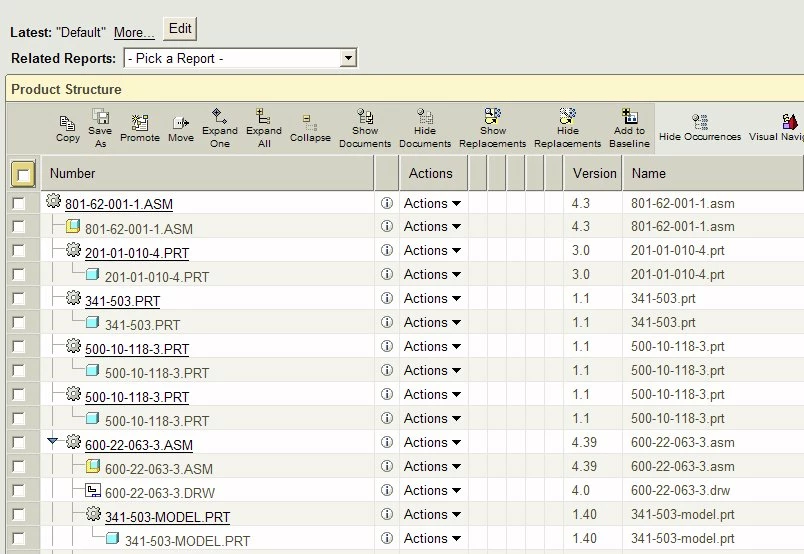Click the Hide Documents toolbar icon
This screenshot has height=554, width=804.
coord(425,116)
